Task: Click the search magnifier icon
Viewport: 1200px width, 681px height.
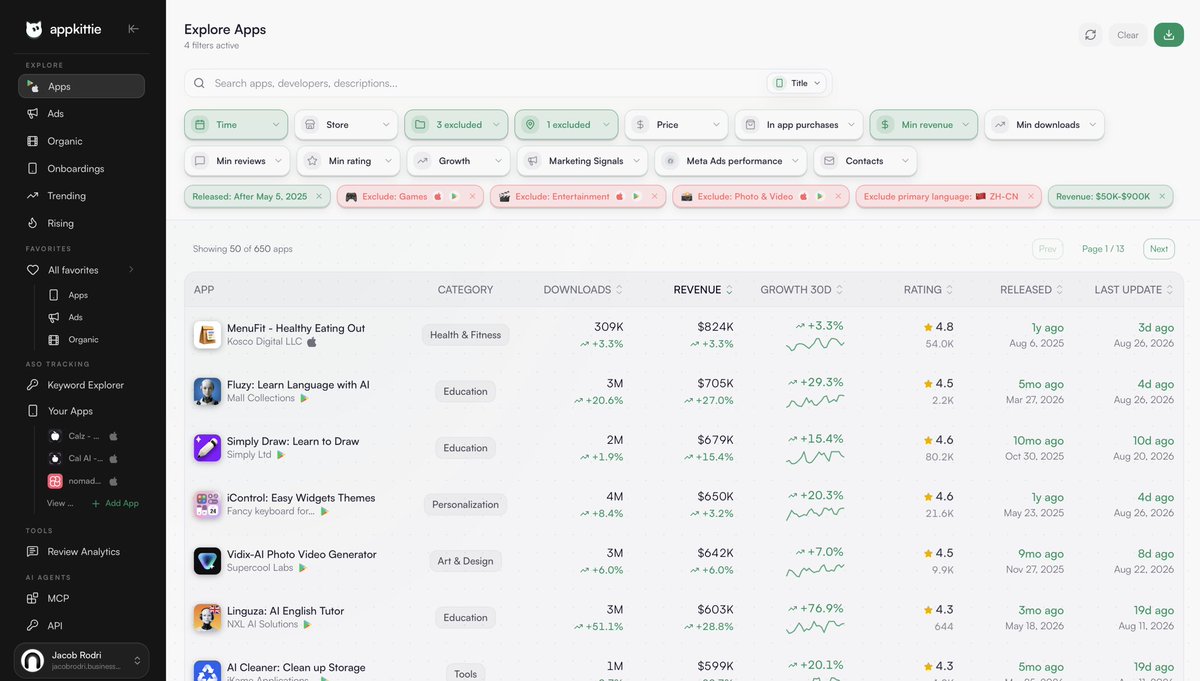Action: tap(199, 83)
